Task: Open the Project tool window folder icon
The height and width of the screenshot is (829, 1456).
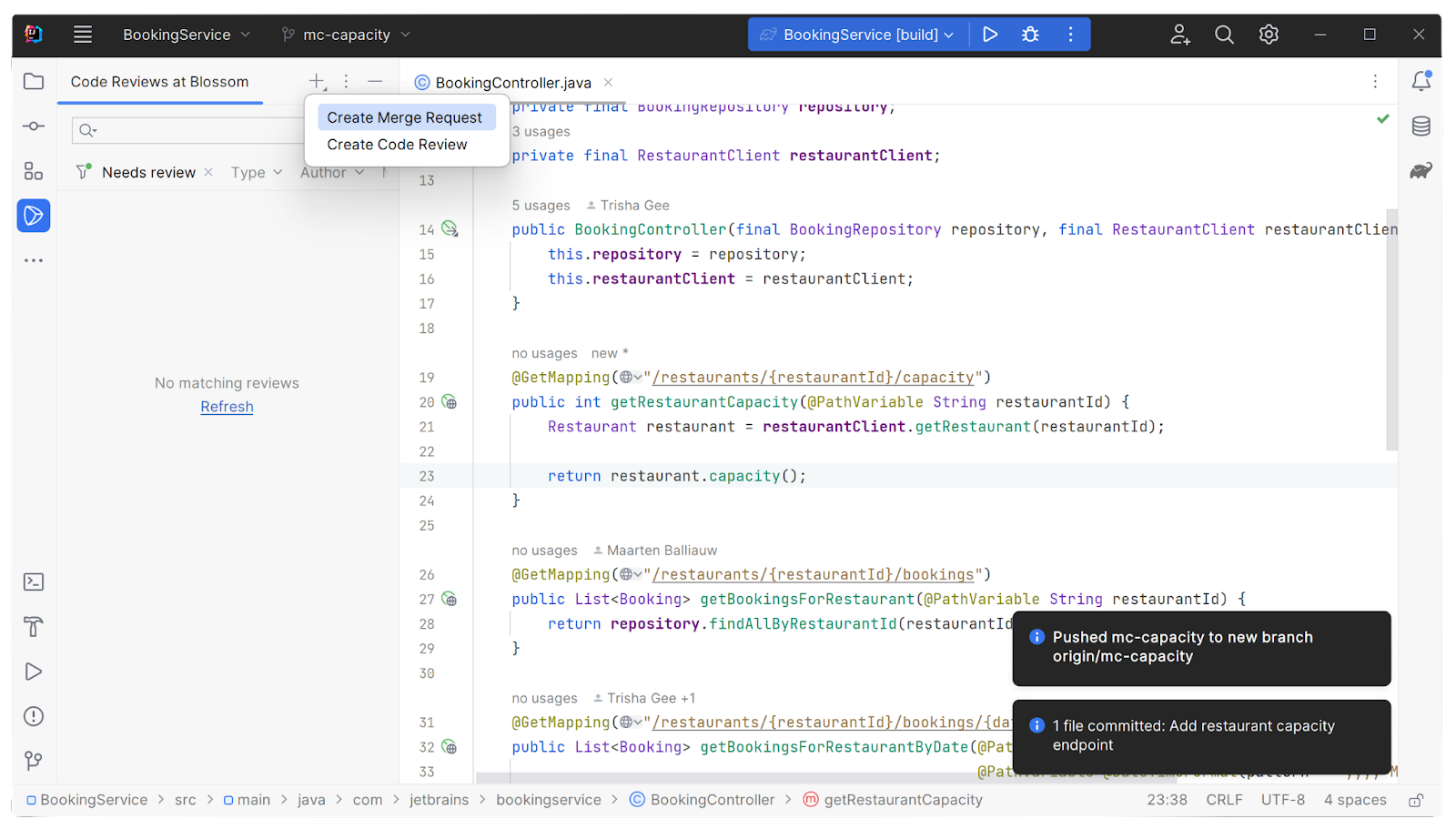Action: point(34,81)
